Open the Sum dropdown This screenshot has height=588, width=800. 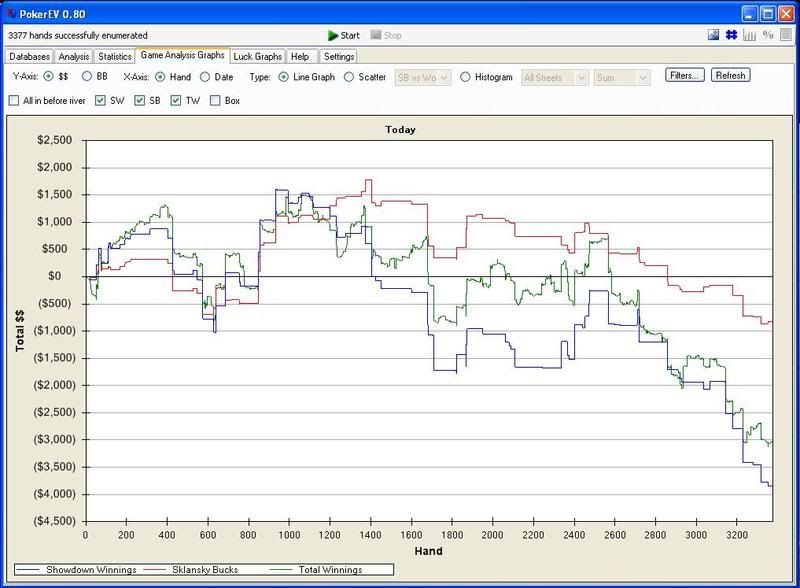pos(621,78)
